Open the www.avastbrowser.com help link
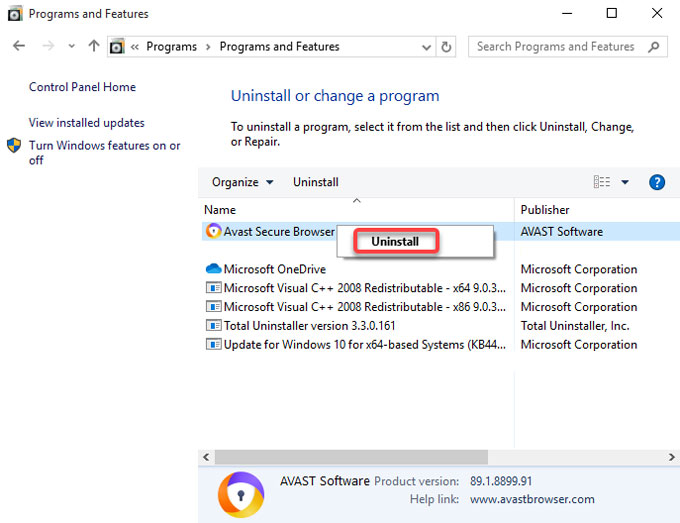The height and width of the screenshot is (523, 680). pos(532,499)
